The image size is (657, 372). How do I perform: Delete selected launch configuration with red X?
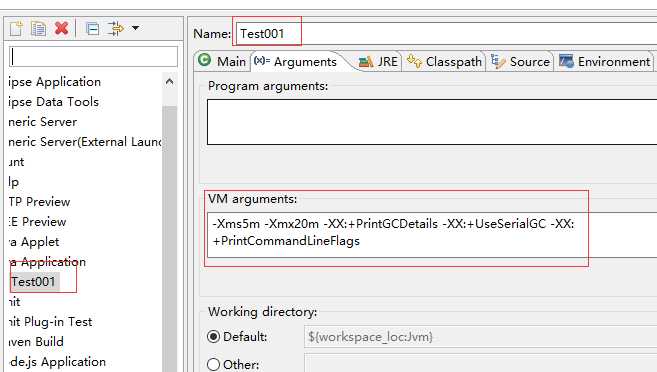coord(62,28)
